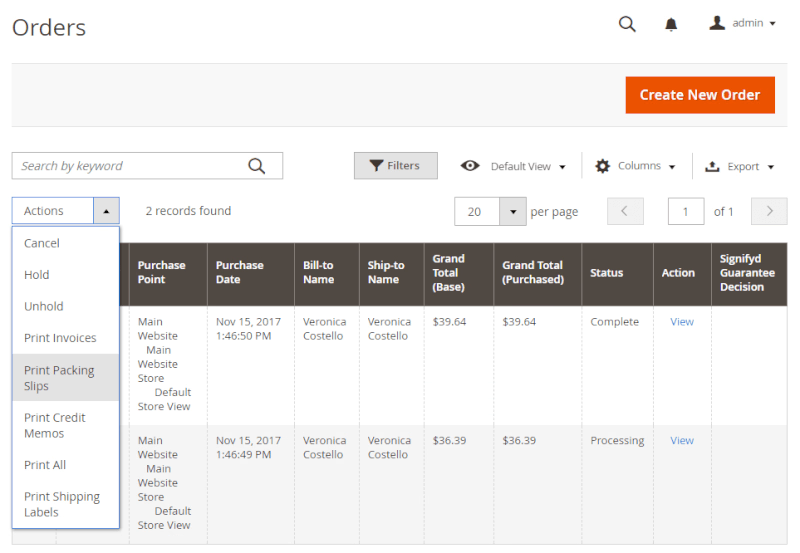Image resolution: width=800 pixels, height=553 pixels.
Task: Go to the next page arrow
Action: 769,211
